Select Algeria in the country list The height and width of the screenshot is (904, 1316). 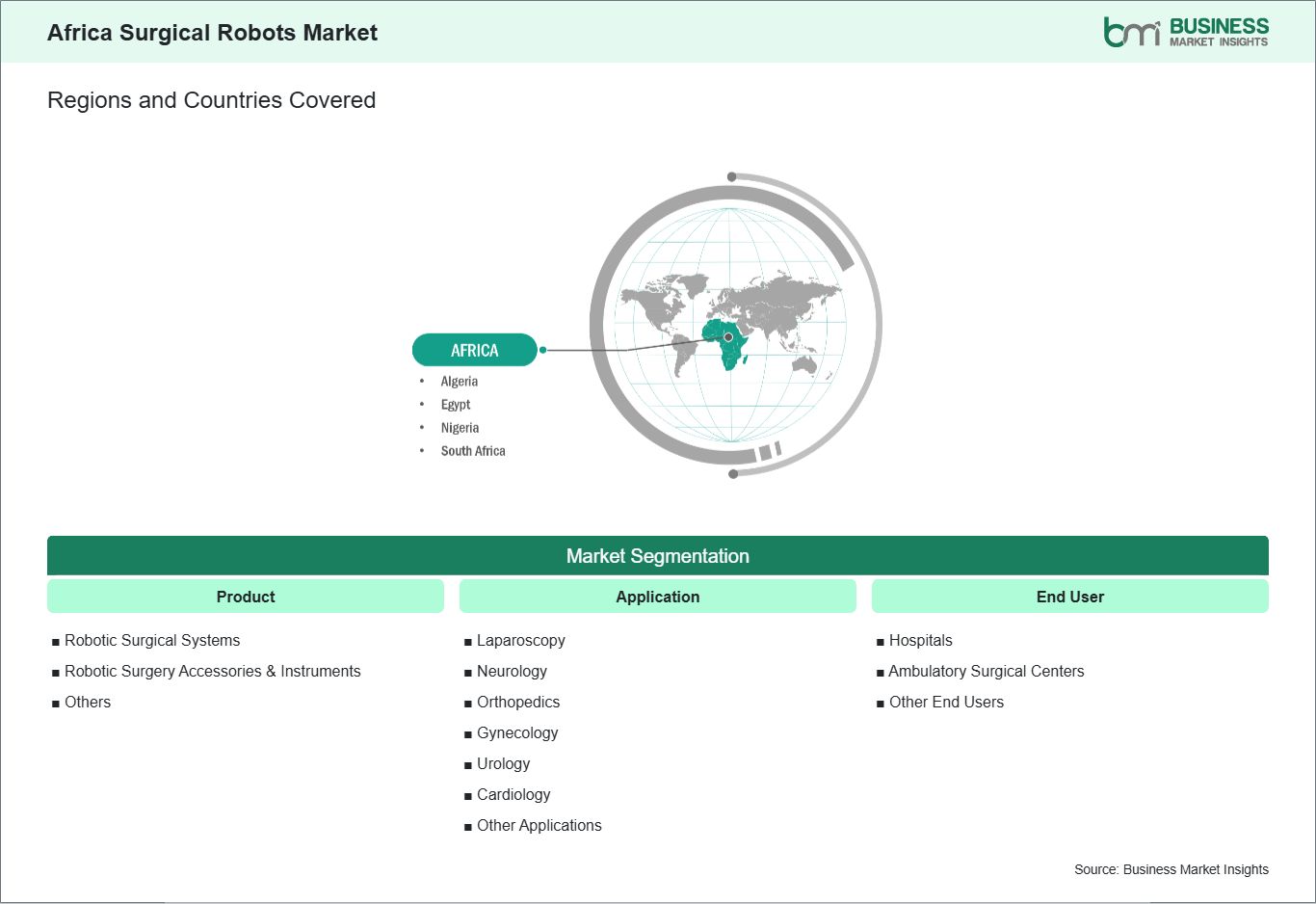point(460,382)
